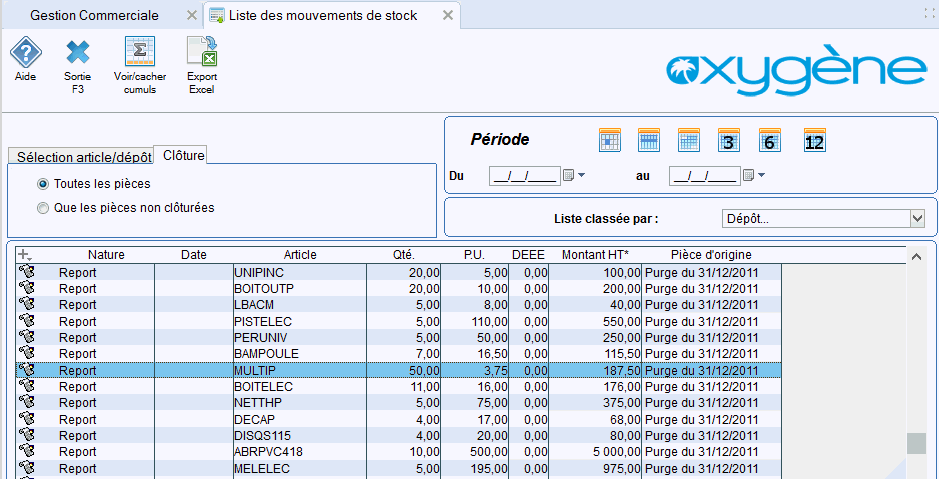This screenshot has height=479, width=939.
Task: Click the row icon for UNIPINC
Action: 26,272
